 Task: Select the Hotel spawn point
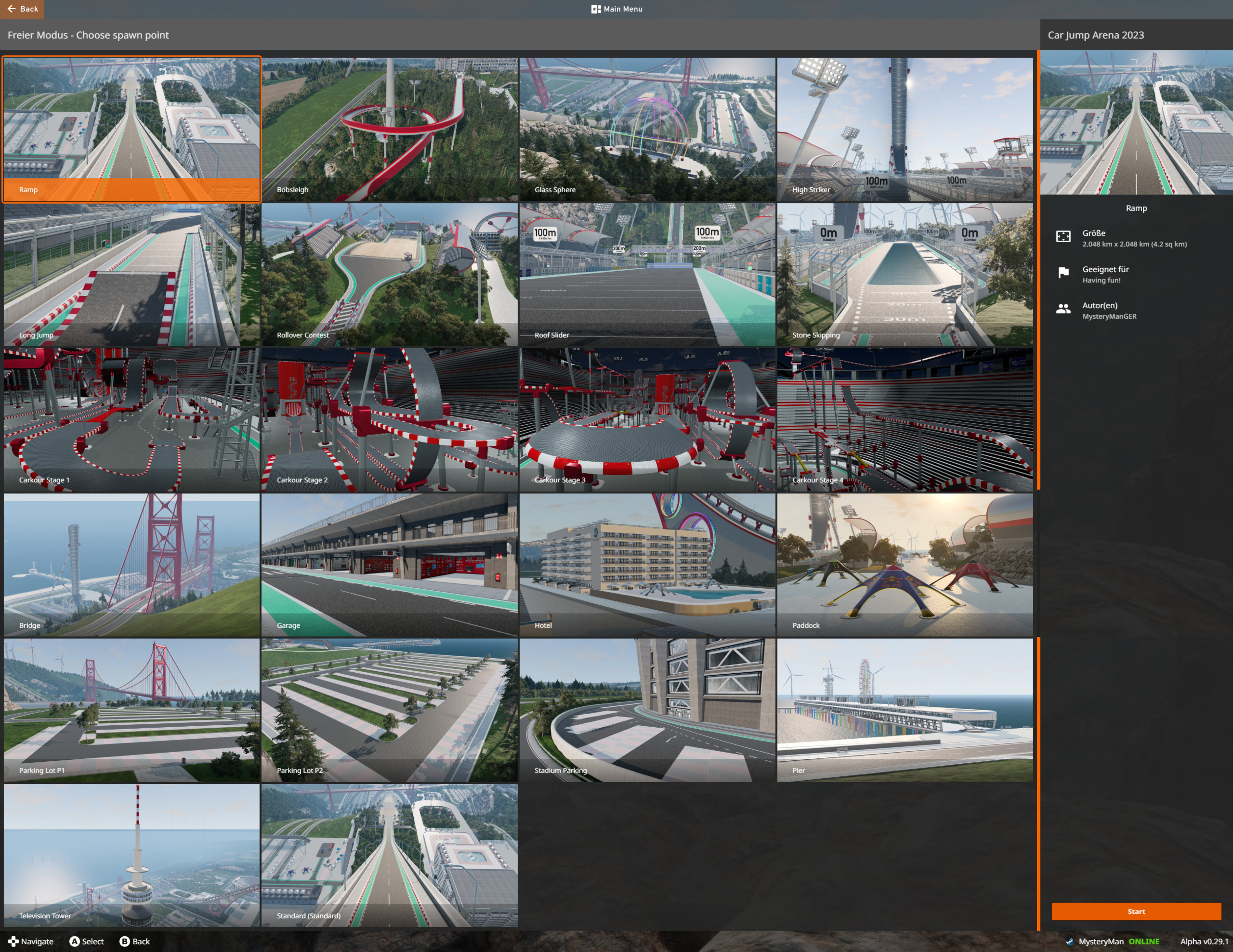point(647,565)
